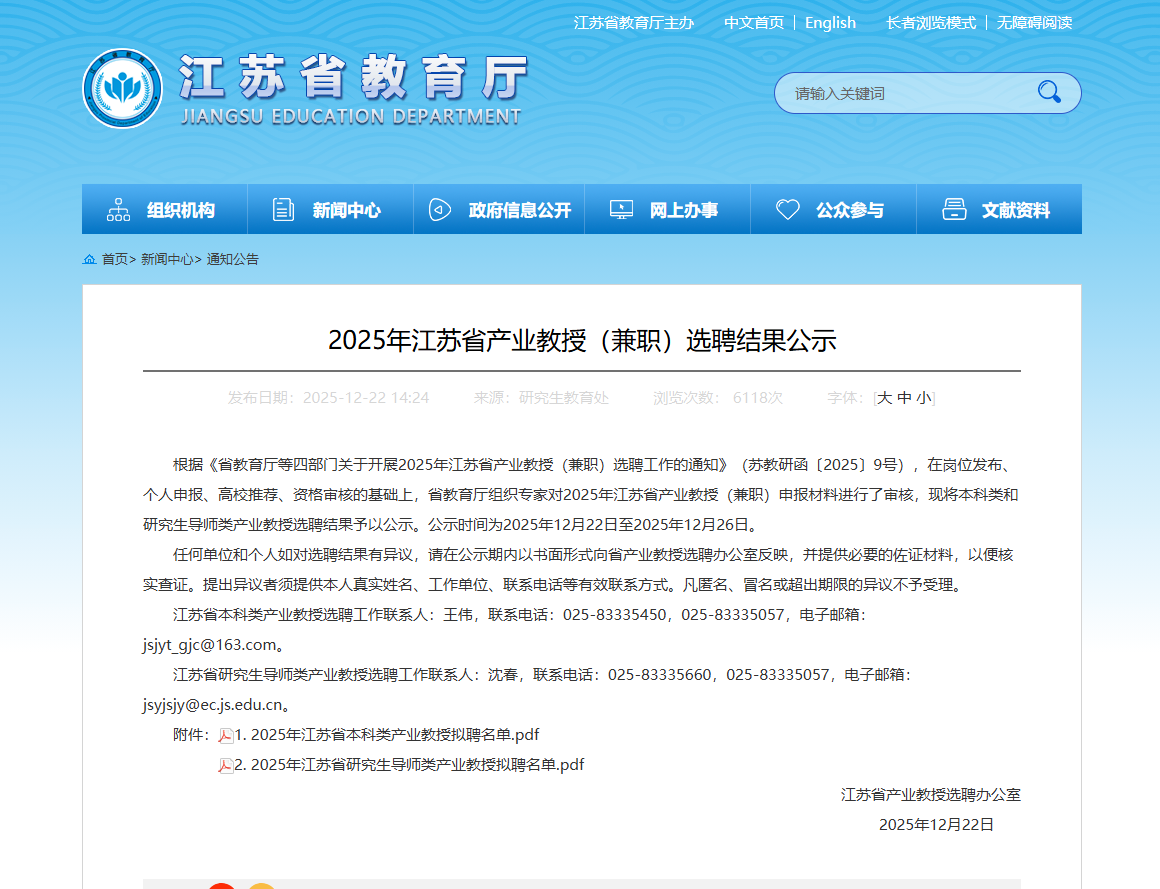Go to 通知公告 in the breadcrumb
The width and height of the screenshot is (1160, 889).
(x=233, y=259)
